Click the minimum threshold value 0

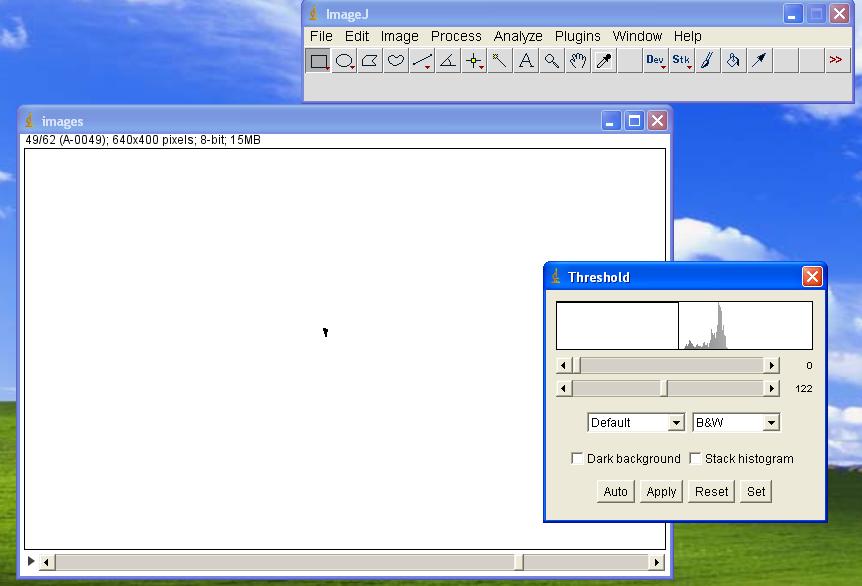[x=809, y=366]
